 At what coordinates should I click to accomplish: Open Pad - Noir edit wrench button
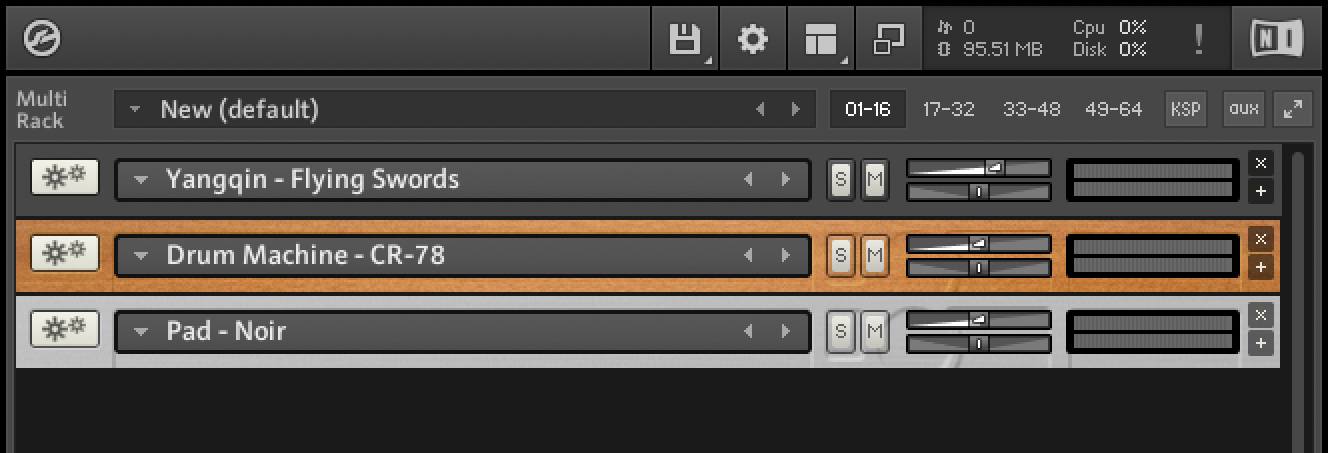pyautogui.click(x=65, y=328)
